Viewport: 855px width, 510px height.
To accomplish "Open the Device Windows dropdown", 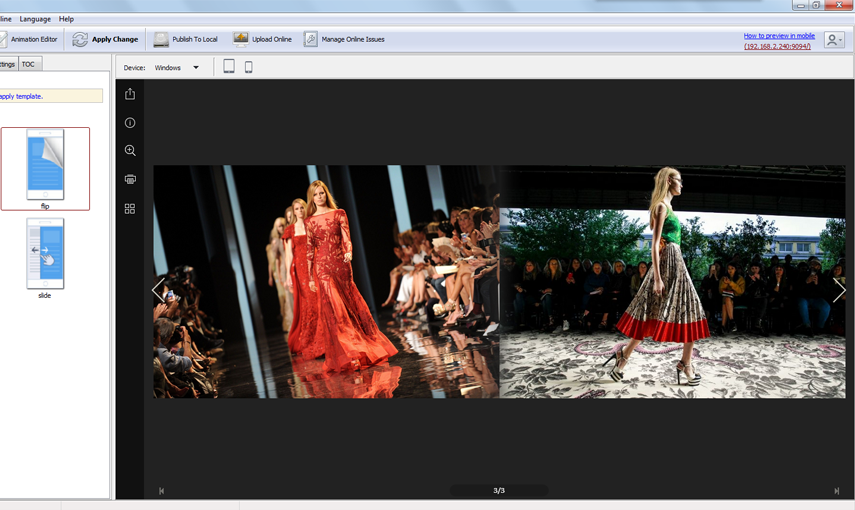I will [177, 68].
